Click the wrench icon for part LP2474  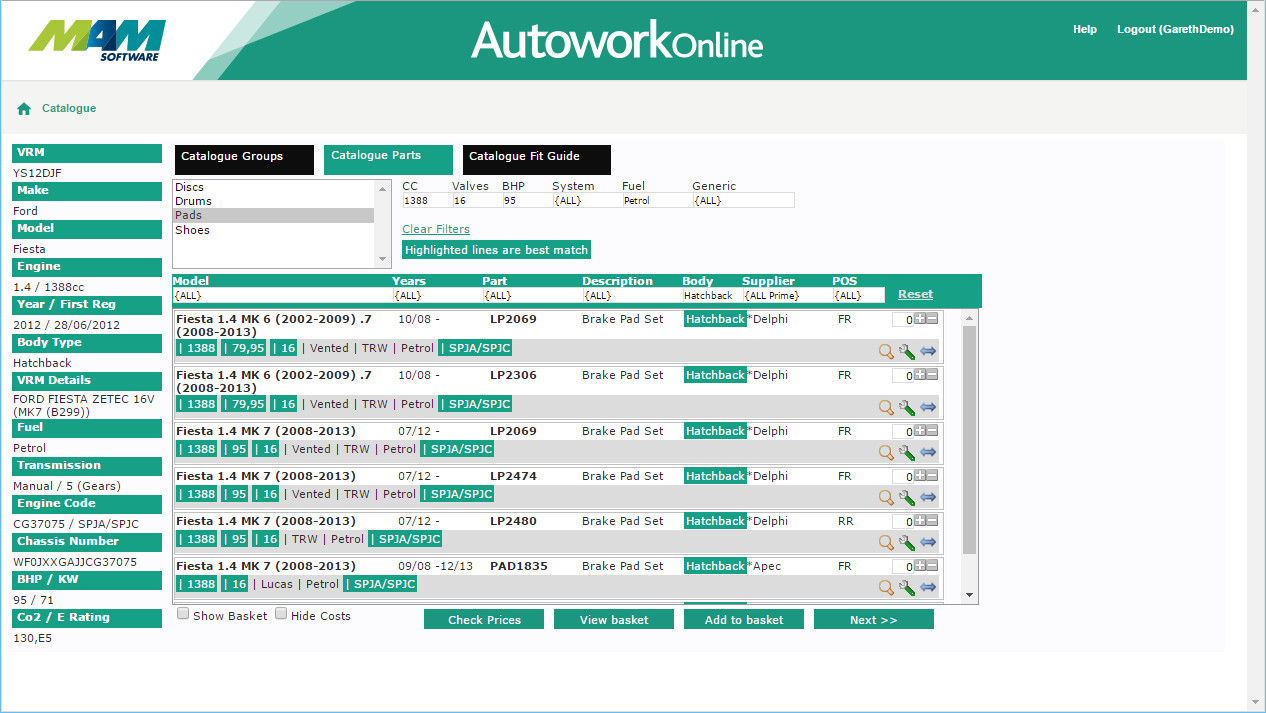click(x=907, y=497)
